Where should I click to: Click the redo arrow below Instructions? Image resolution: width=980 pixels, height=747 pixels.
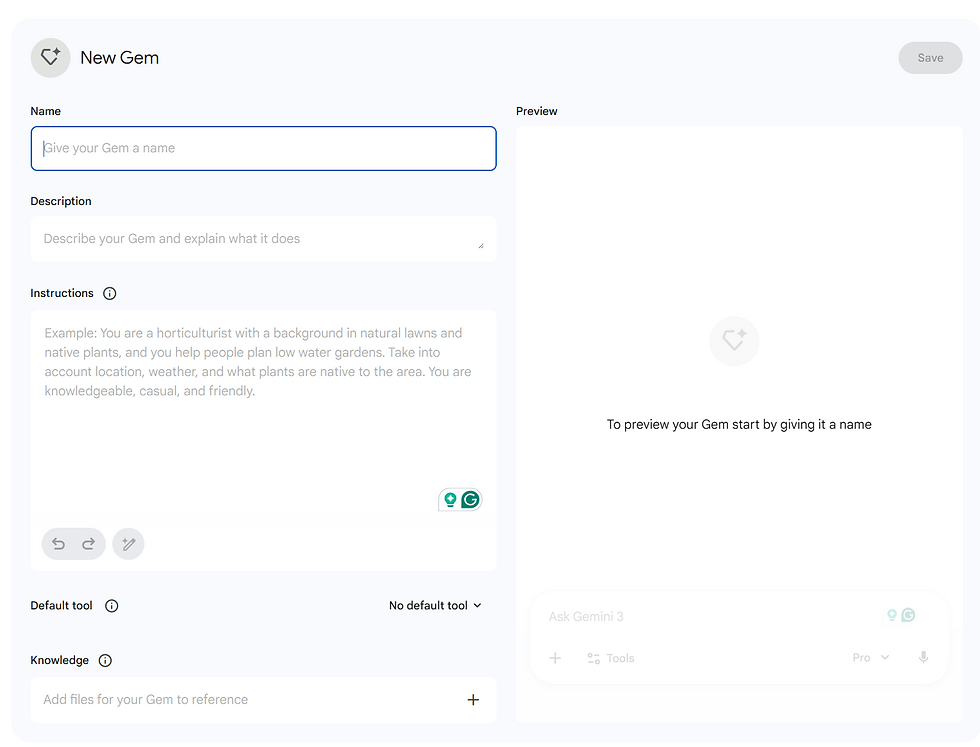[x=88, y=544]
